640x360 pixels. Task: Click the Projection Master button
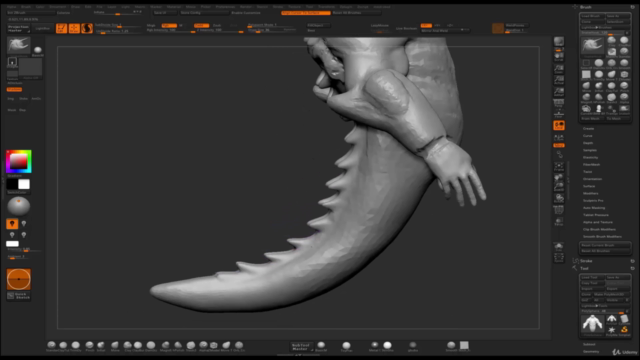(18, 29)
